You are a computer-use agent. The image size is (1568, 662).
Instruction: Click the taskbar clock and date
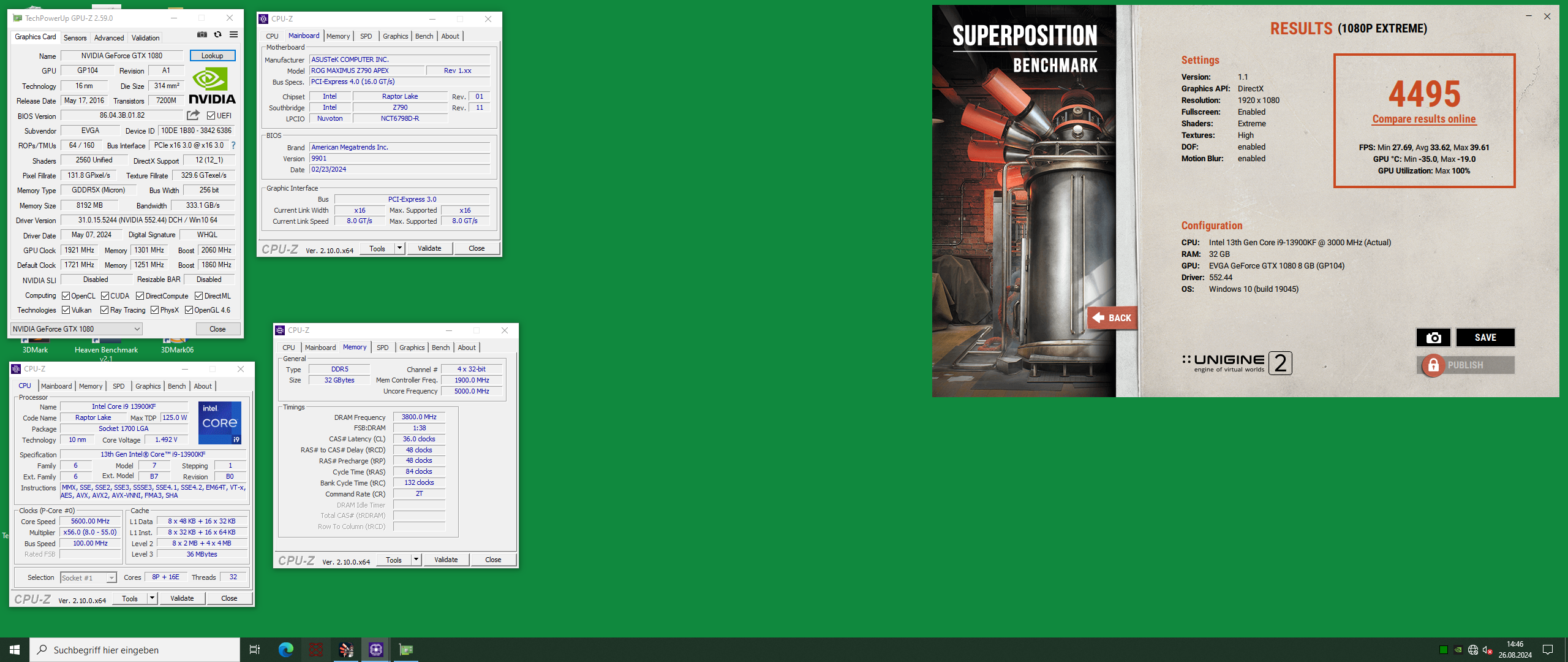[x=1515, y=650]
